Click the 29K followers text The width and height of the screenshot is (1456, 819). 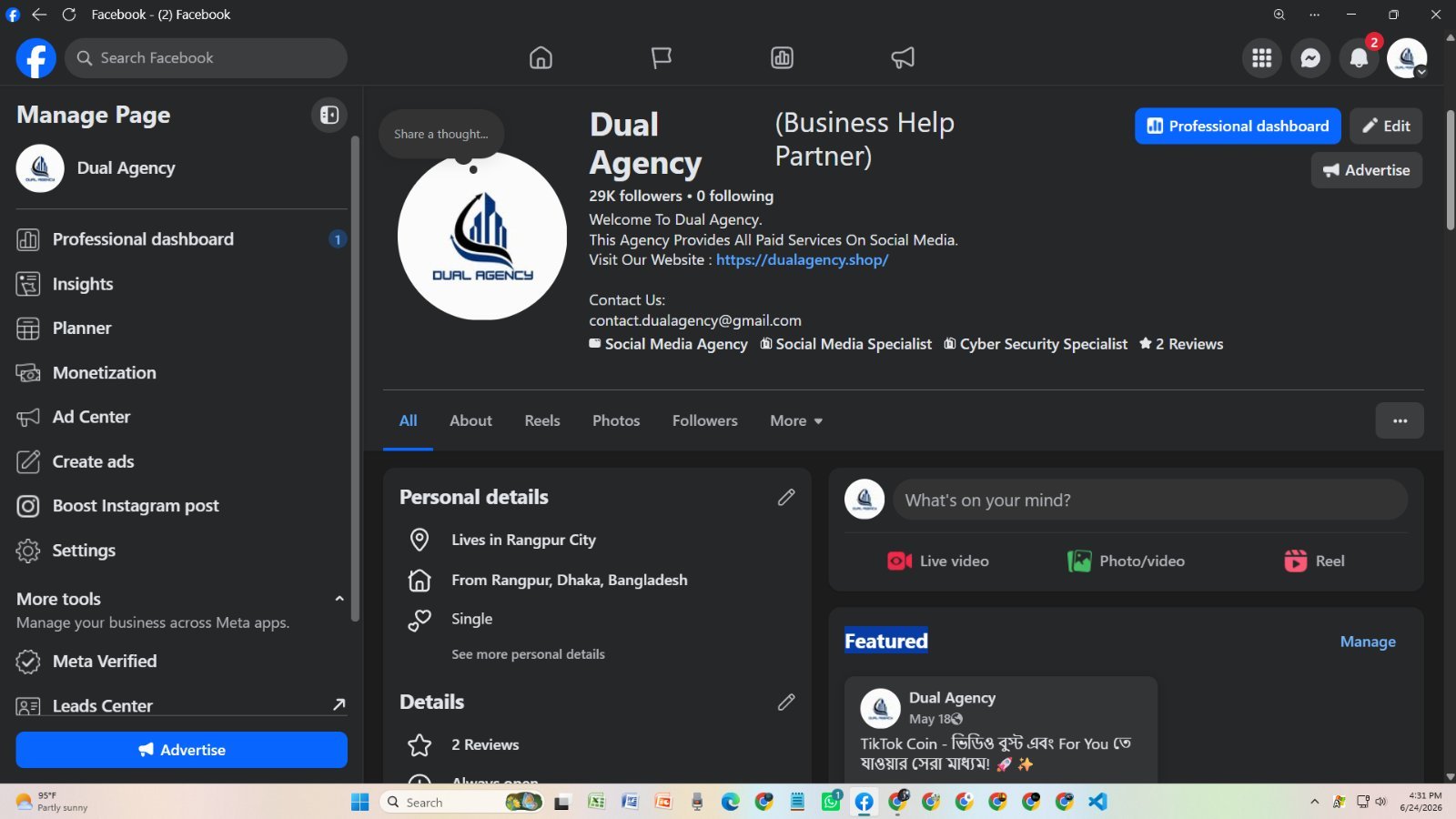(x=635, y=196)
